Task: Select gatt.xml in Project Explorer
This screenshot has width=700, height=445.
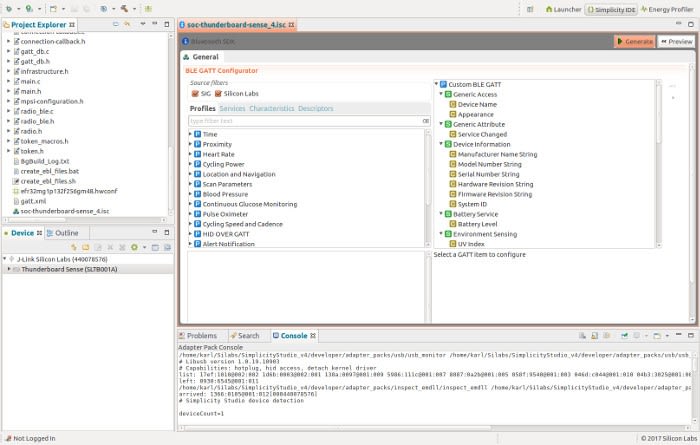Action: (33, 201)
